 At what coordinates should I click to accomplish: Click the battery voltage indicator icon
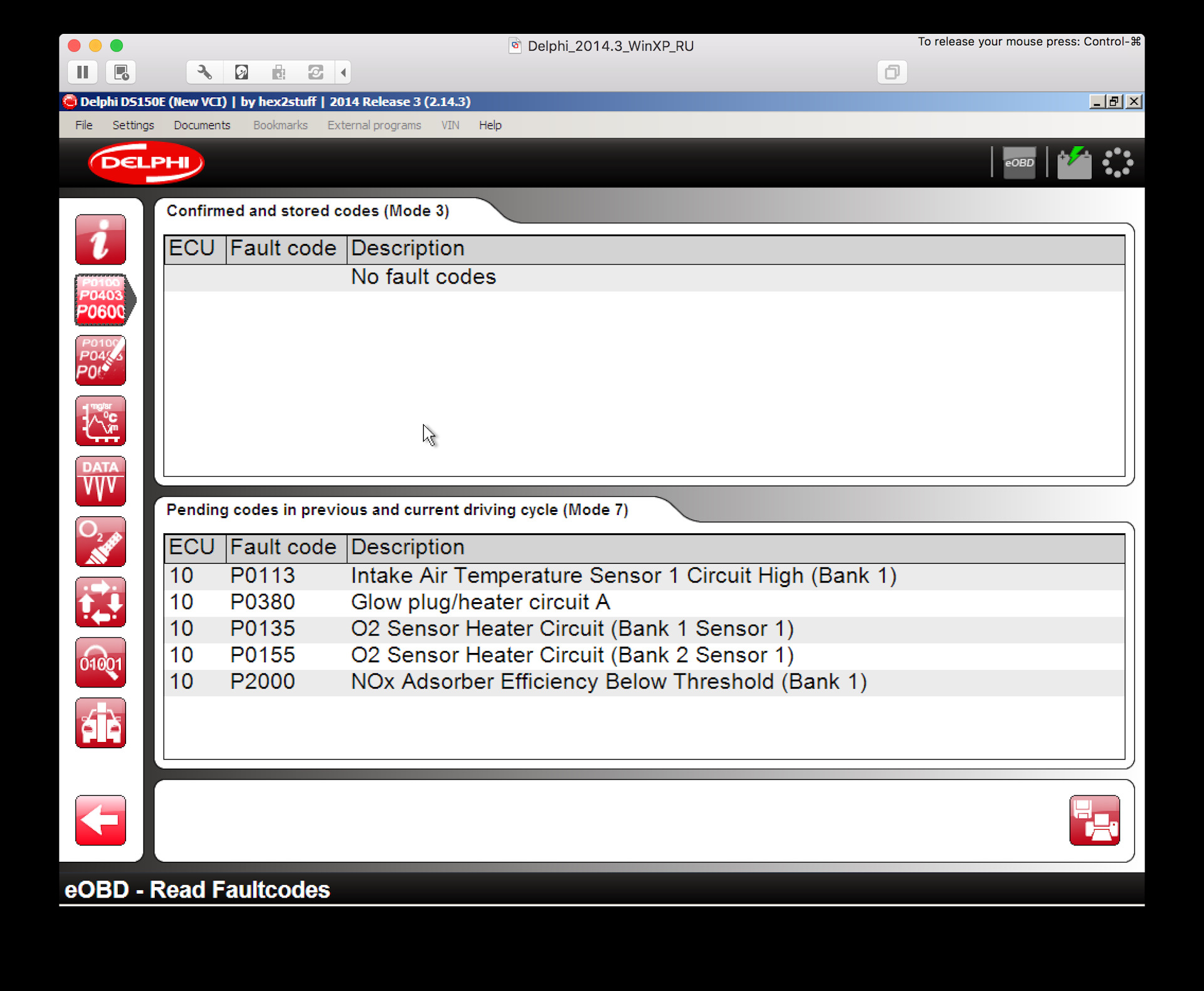(x=1074, y=163)
